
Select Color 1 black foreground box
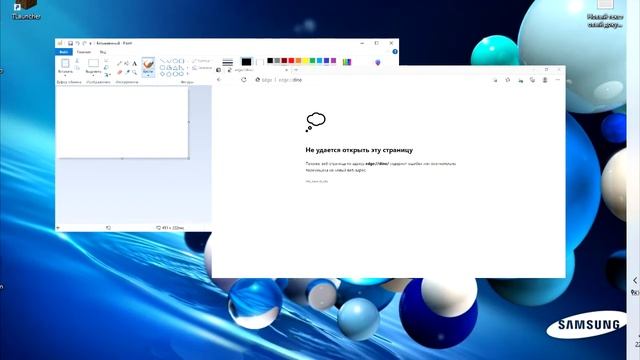(x=247, y=62)
